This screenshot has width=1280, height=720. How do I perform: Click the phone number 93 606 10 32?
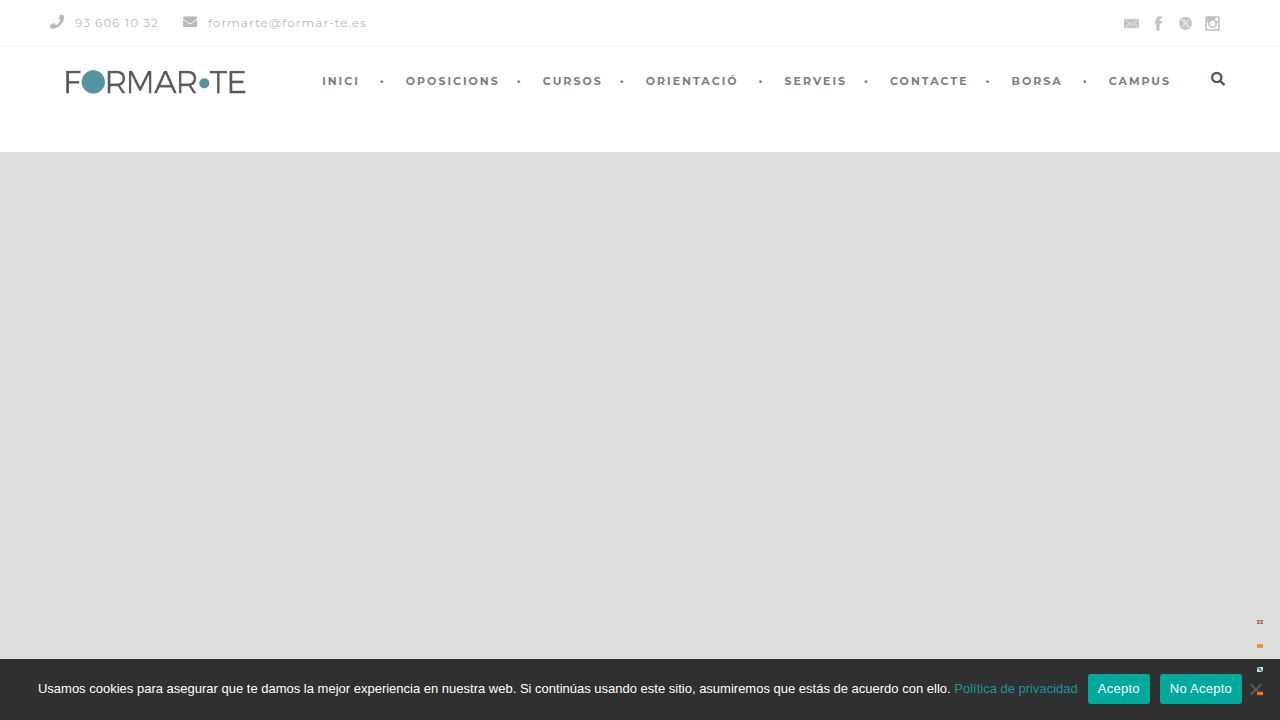(x=116, y=23)
